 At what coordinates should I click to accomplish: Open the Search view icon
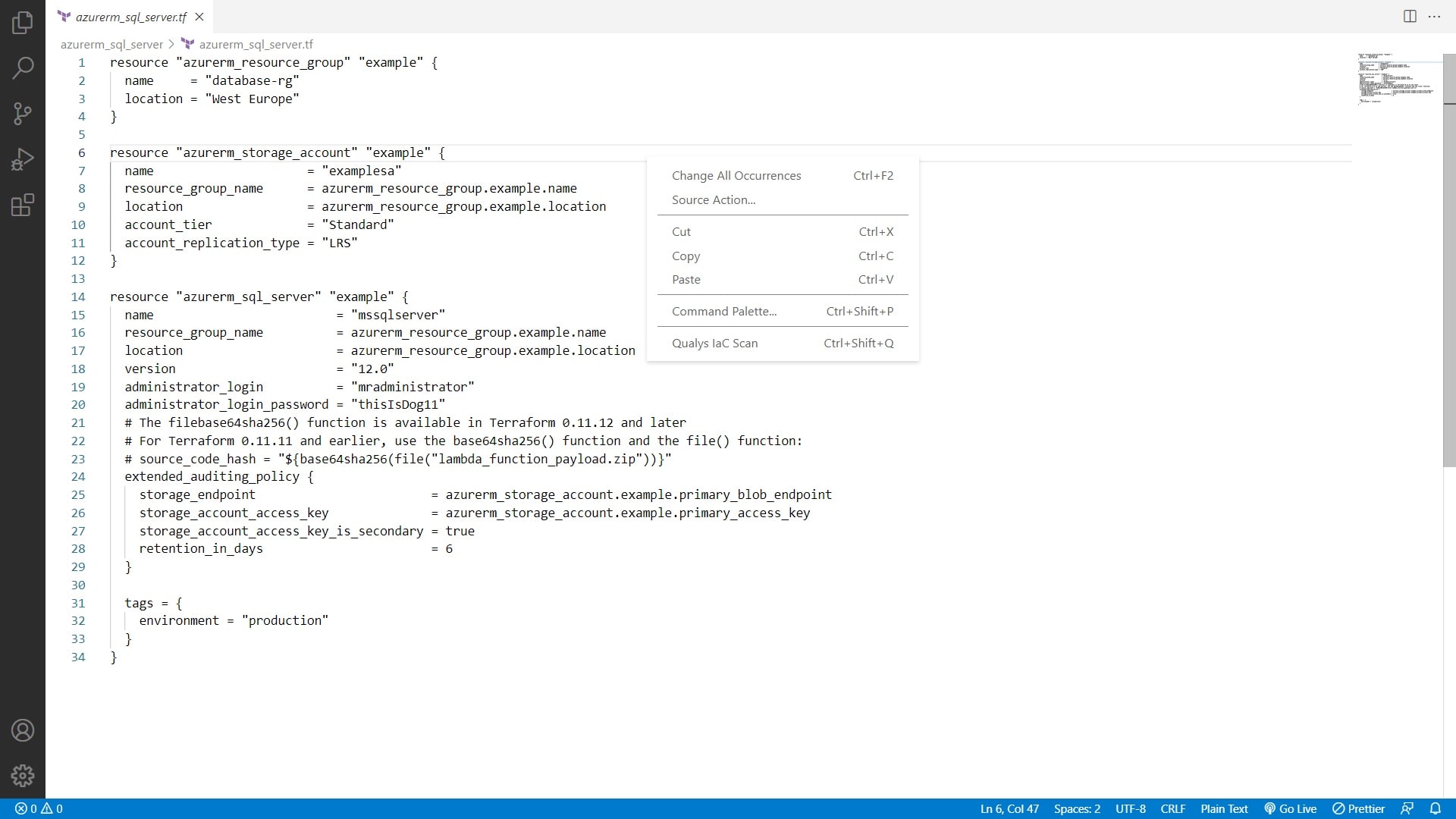23,68
